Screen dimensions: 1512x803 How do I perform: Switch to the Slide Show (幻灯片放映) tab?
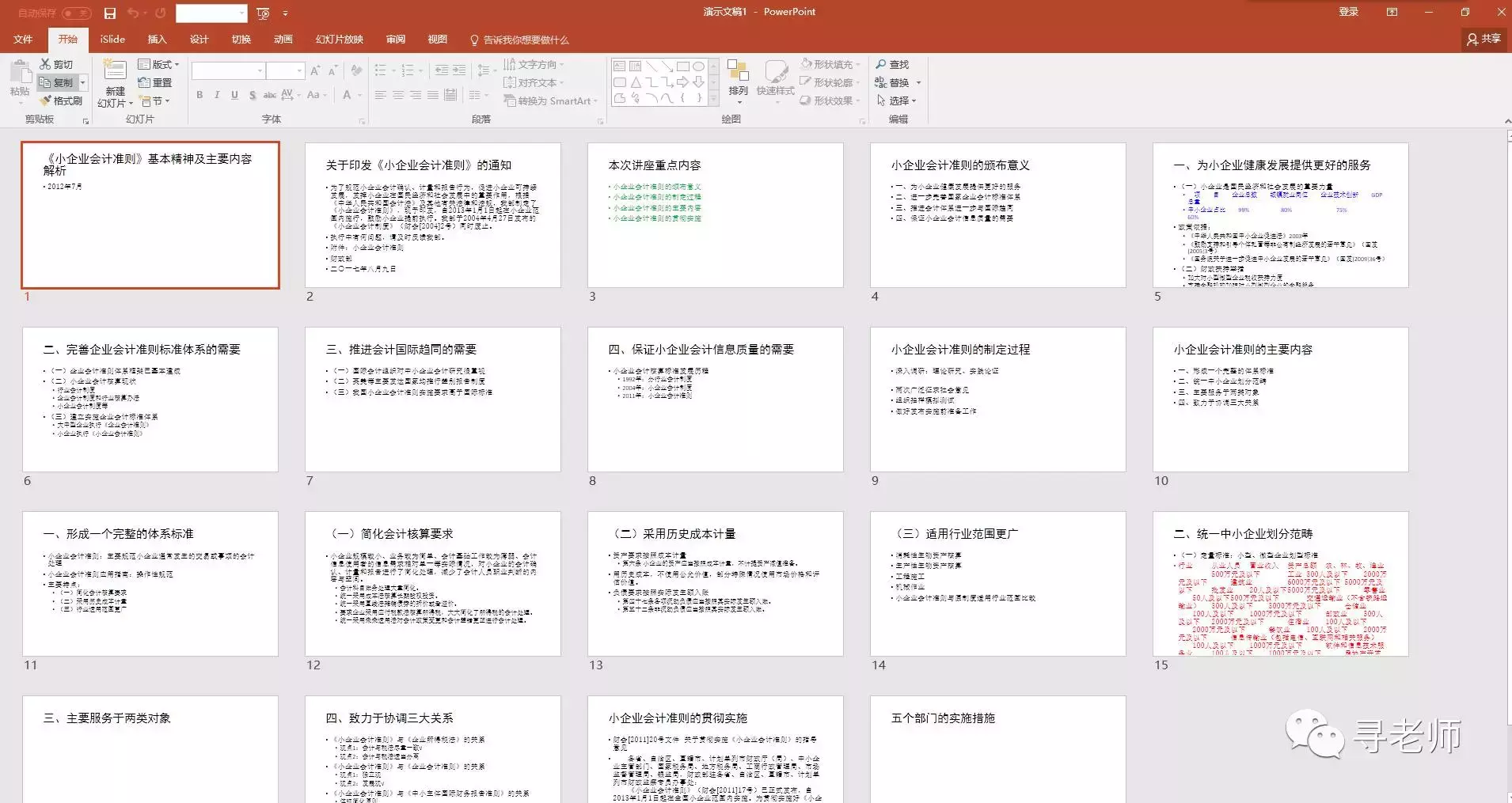click(x=339, y=40)
